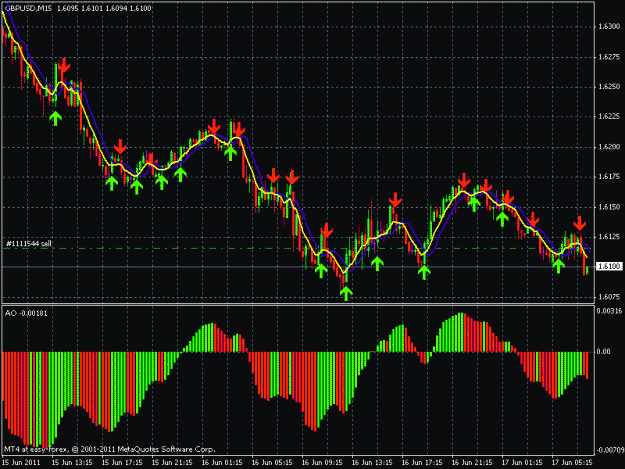
Task: Select the 16 Jun 13:15 time label
Action: (372, 463)
